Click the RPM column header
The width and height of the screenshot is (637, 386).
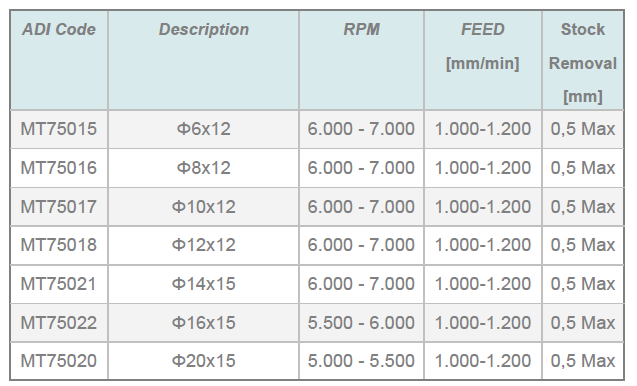click(361, 60)
